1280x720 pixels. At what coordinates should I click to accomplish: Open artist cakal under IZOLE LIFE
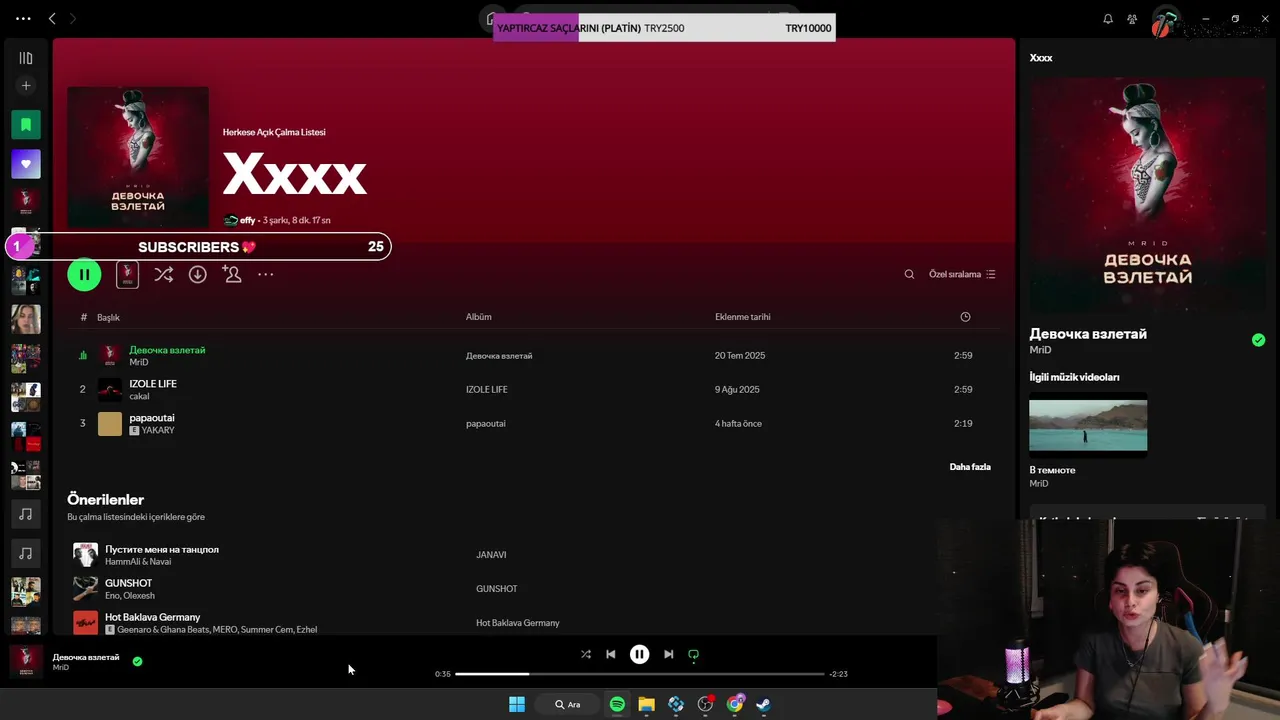point(139,396)
